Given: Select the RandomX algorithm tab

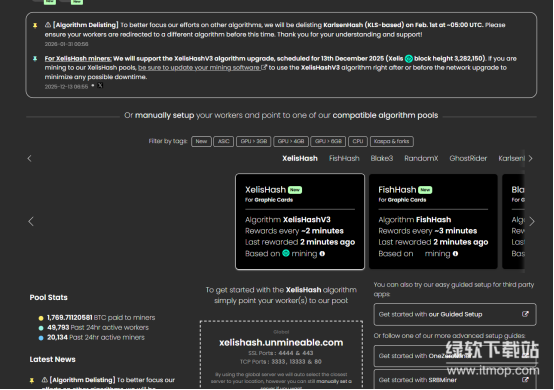Looking at the screenshot, I should coord(421,159).
